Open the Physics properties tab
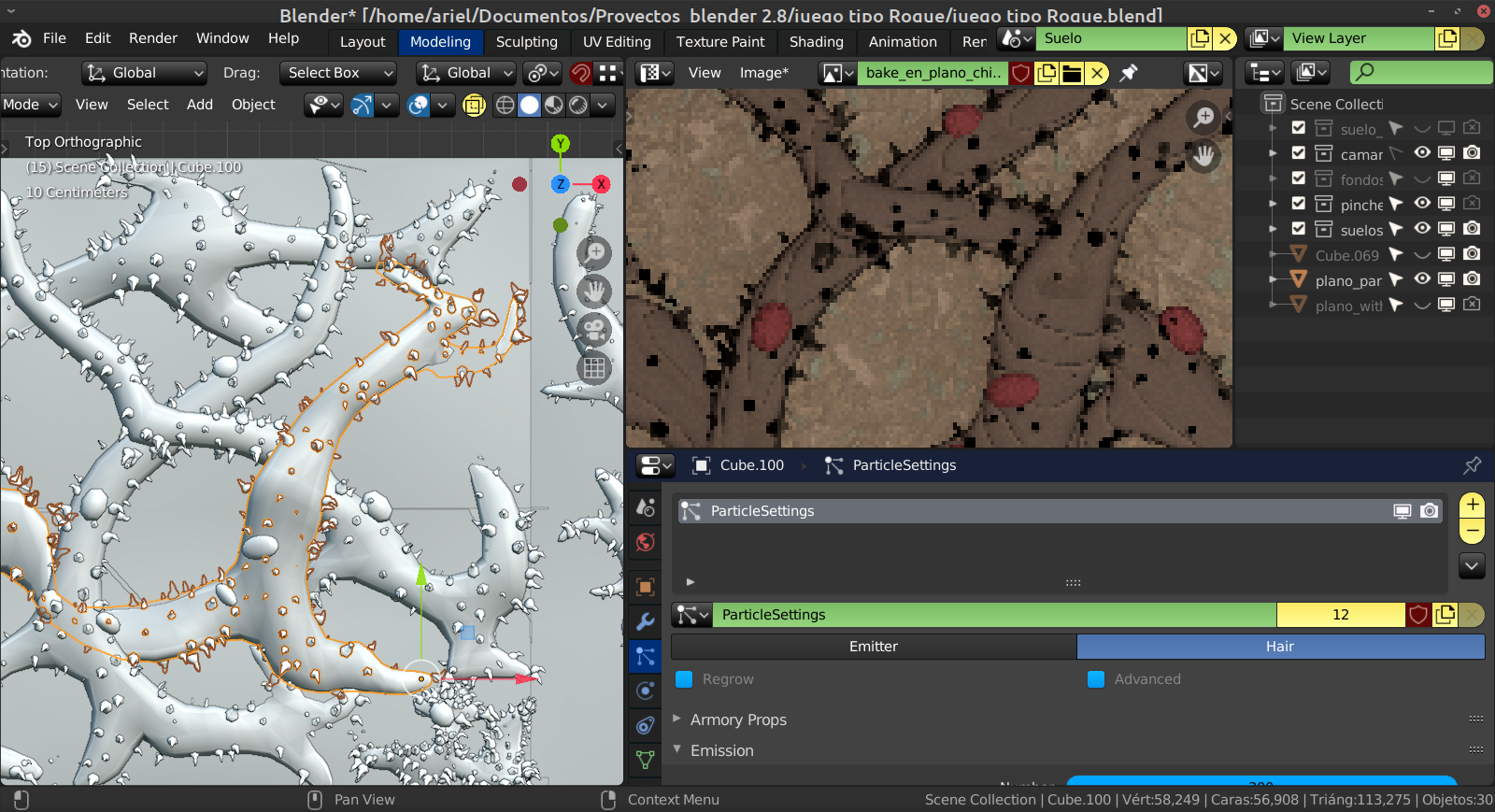Screen dimensions: 1495x812 point(645,691)
